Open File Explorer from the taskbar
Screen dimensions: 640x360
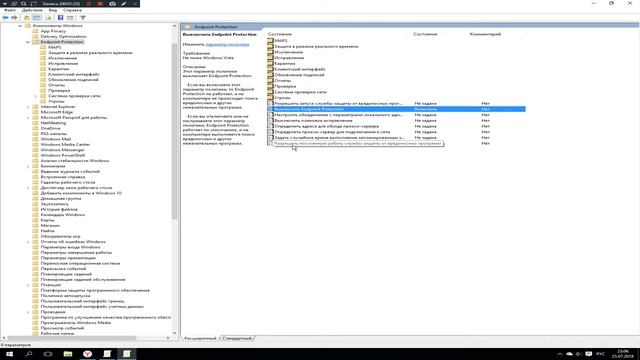point(68,354)
